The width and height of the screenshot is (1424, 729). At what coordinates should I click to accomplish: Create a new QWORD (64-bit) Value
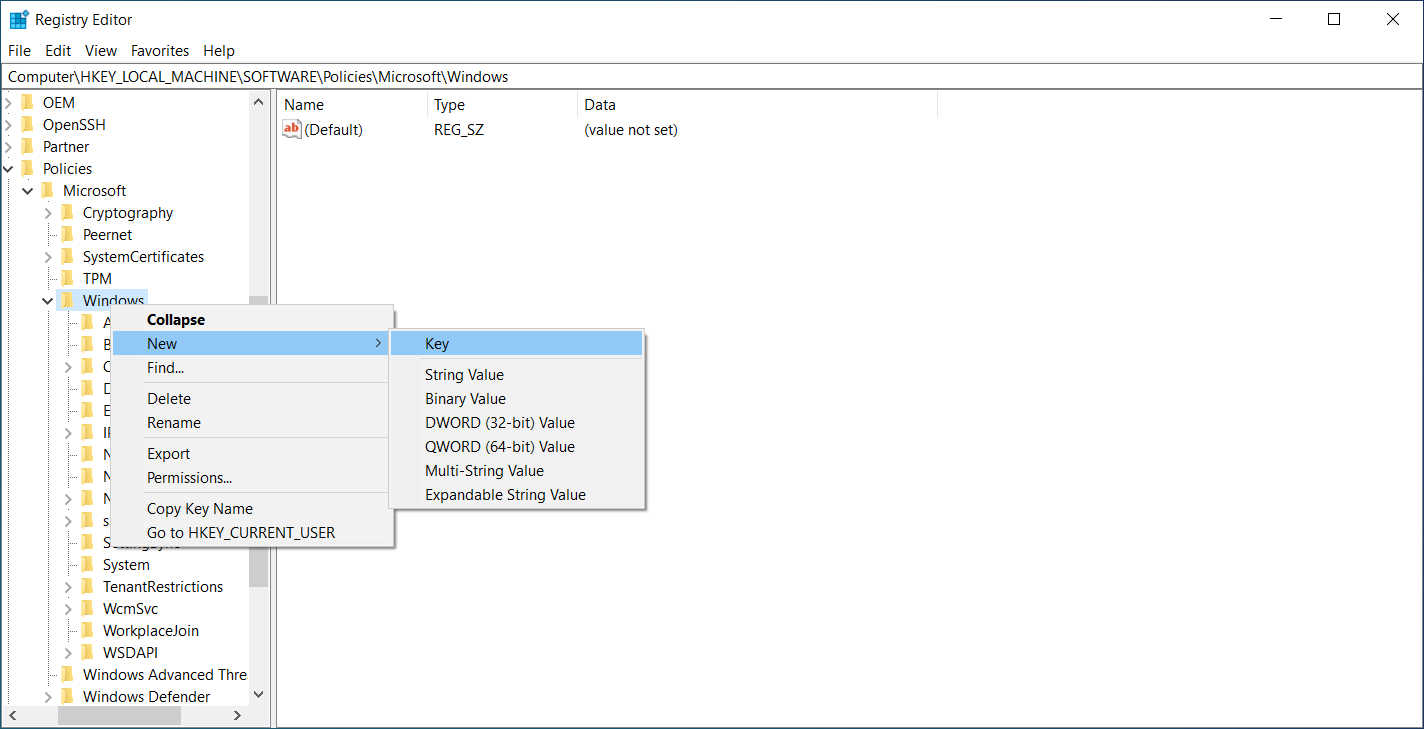[x=517, y=446]
